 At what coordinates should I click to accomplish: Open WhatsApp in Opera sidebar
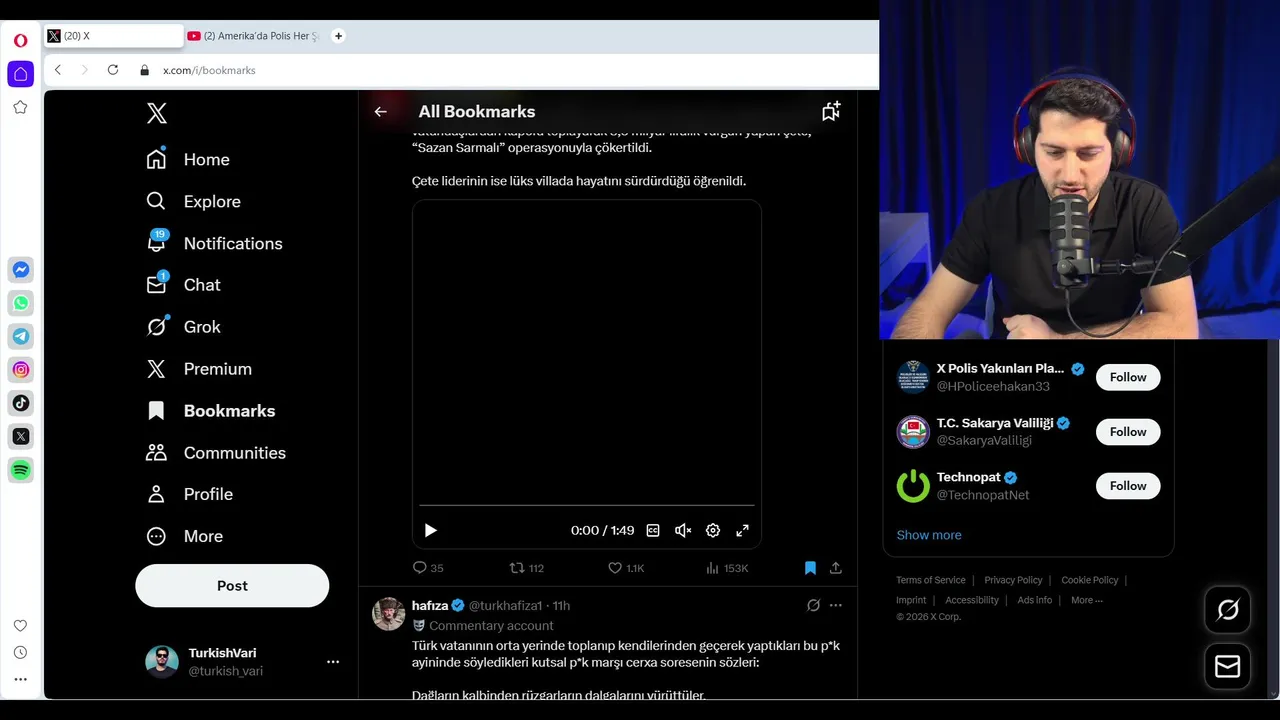point(21,303)
